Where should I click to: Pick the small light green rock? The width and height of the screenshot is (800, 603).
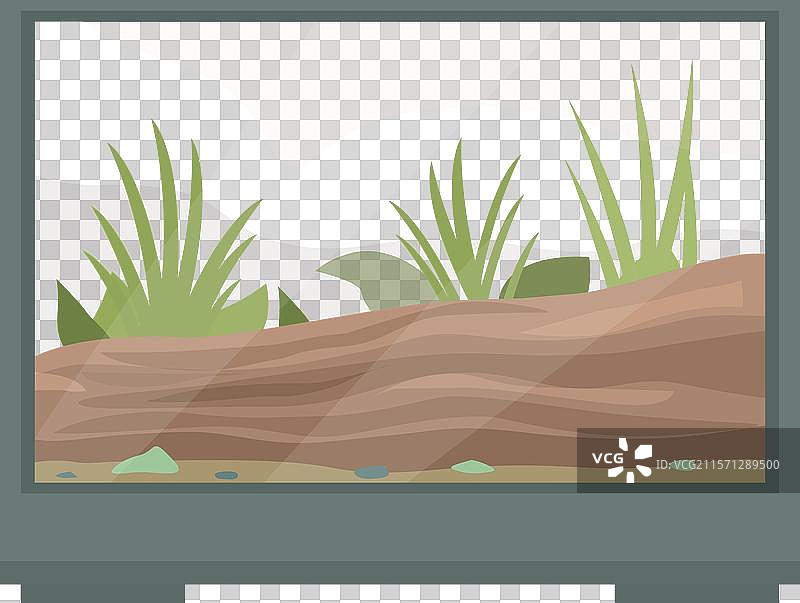[472, 467]
